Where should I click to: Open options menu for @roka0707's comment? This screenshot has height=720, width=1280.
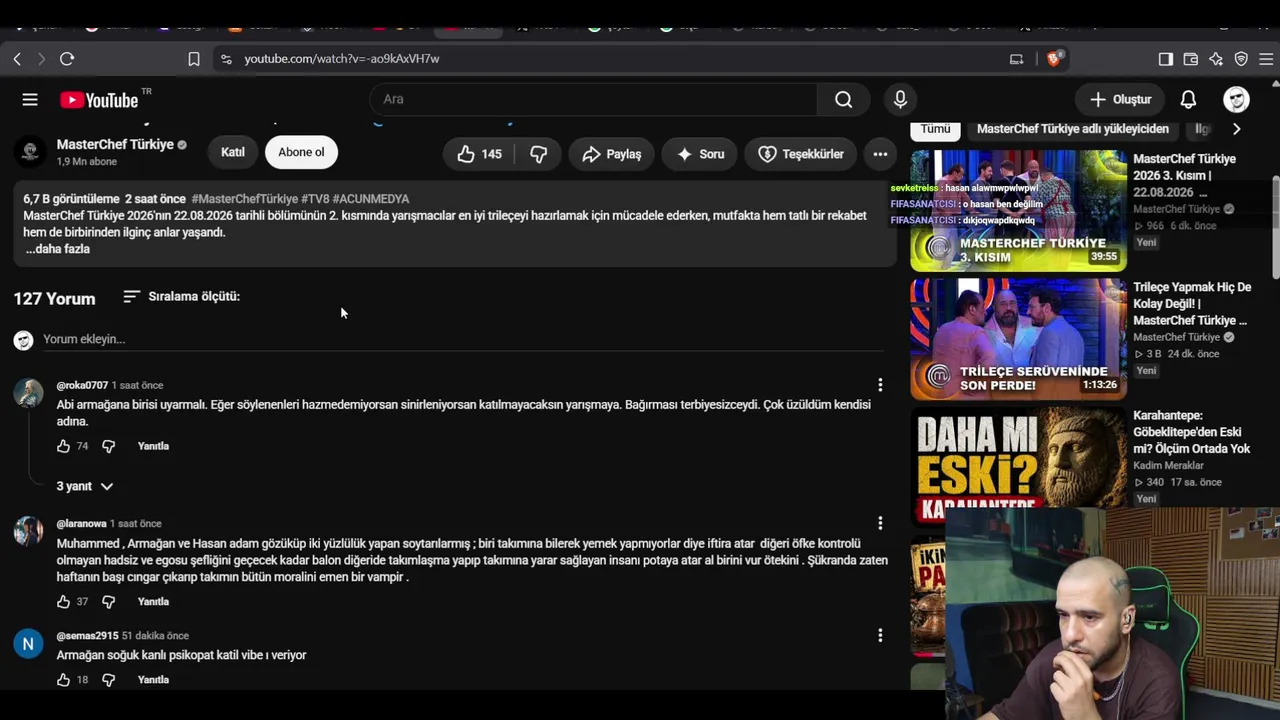[880, 385]
